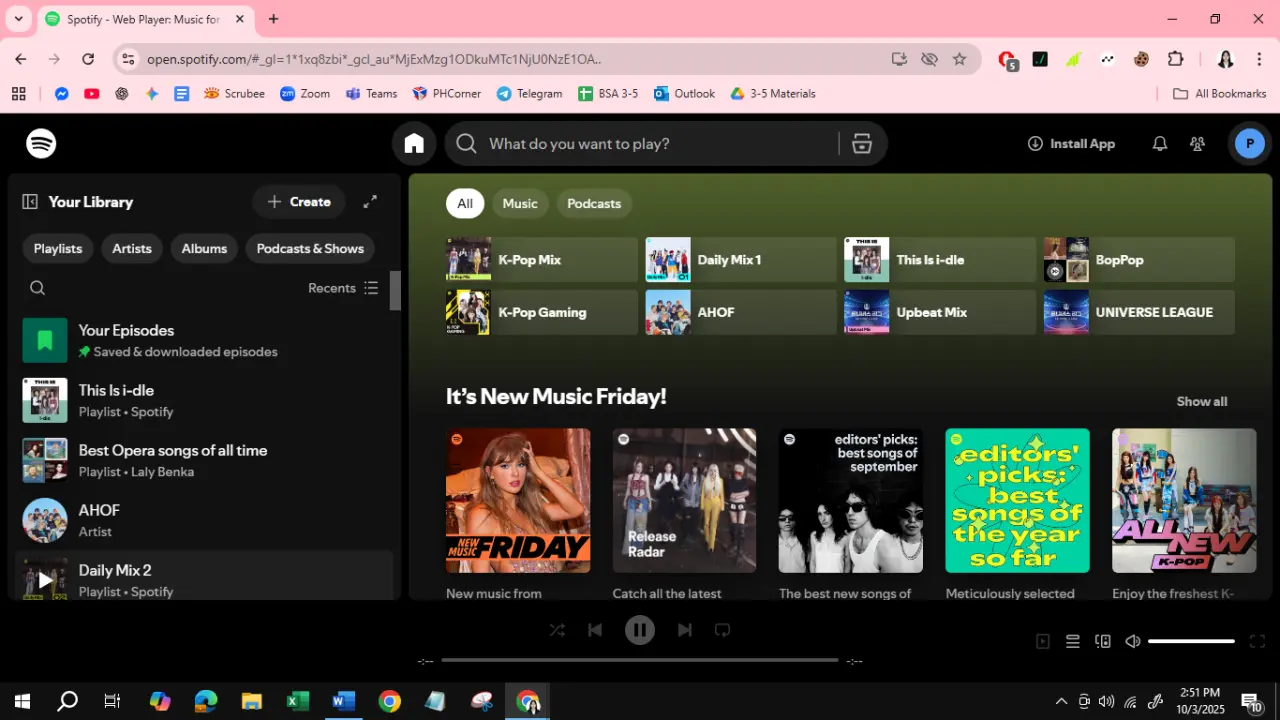Open the UNIVERSE LEAGUE shortcut tile
Screen dimensions: 1280x720
click(x=1139, y=312)
